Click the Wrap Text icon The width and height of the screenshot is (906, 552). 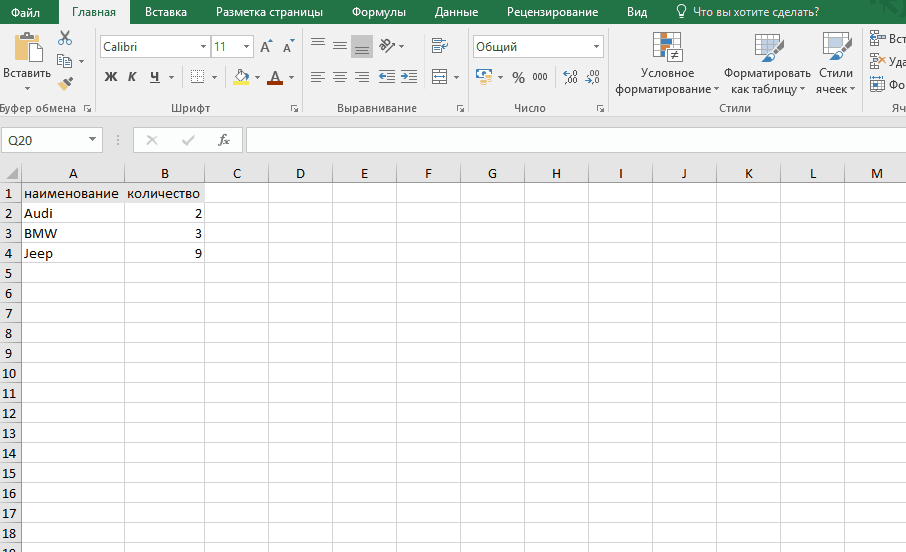click(x=440, y=46)
